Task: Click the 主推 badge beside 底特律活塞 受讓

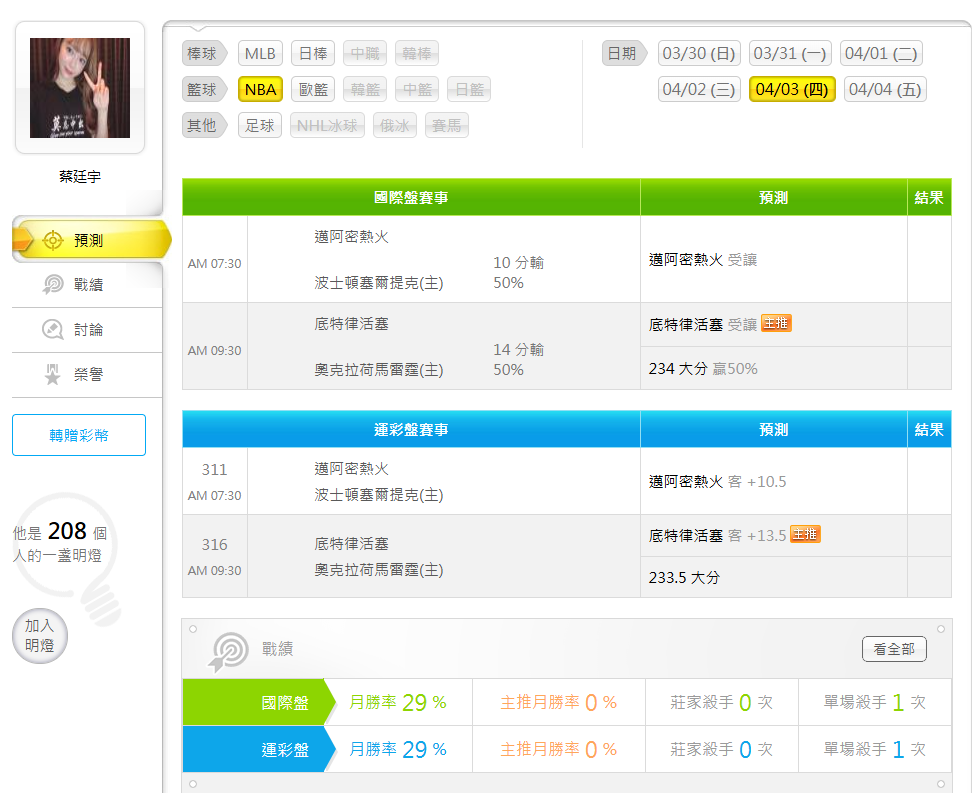Action: [x=776, y=323]
